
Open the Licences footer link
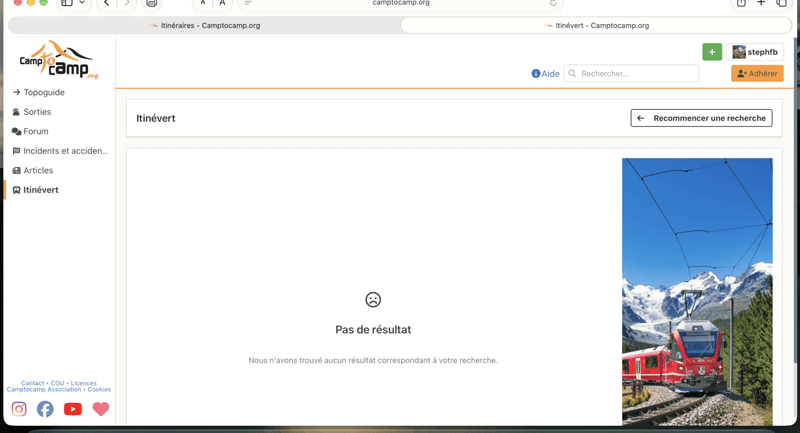click(x=84, y=383)
